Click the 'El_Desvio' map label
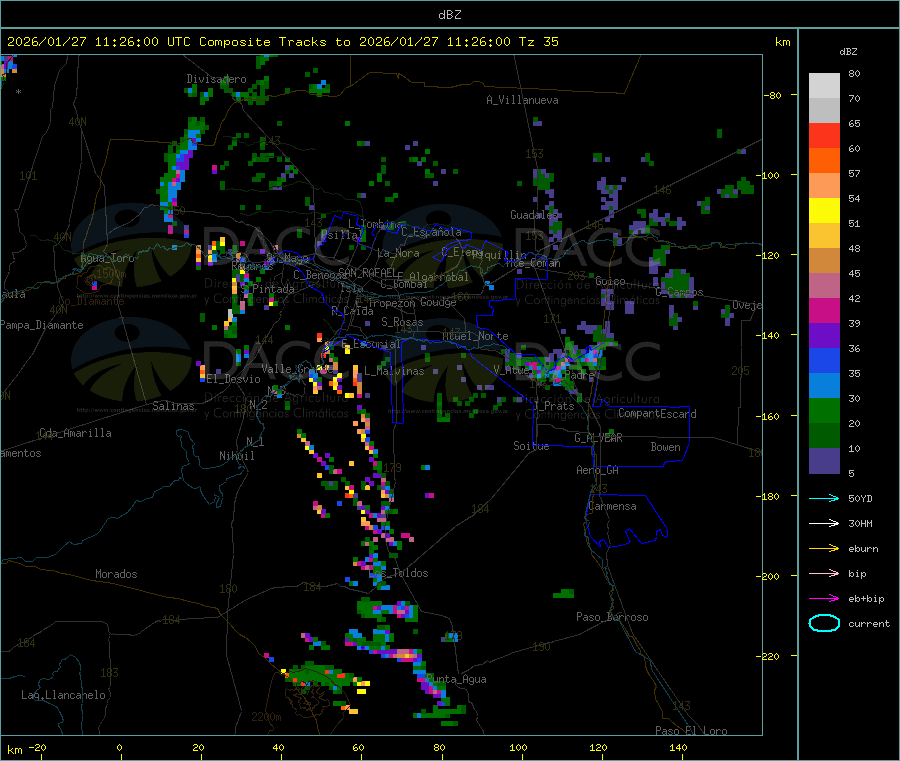Image resolution: width=900 pixels, height=761 pixels. click(x=234, y=379)
